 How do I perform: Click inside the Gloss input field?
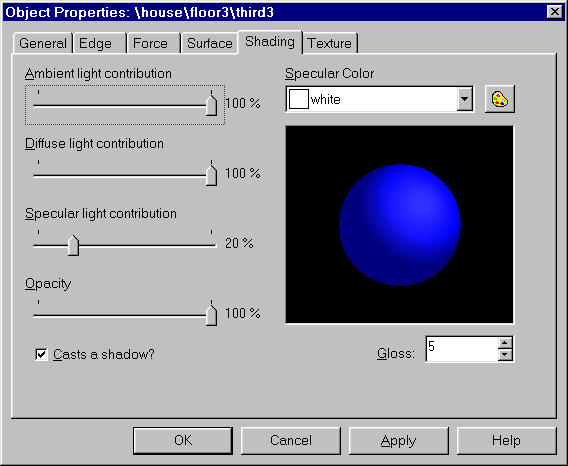click(462, 349)
